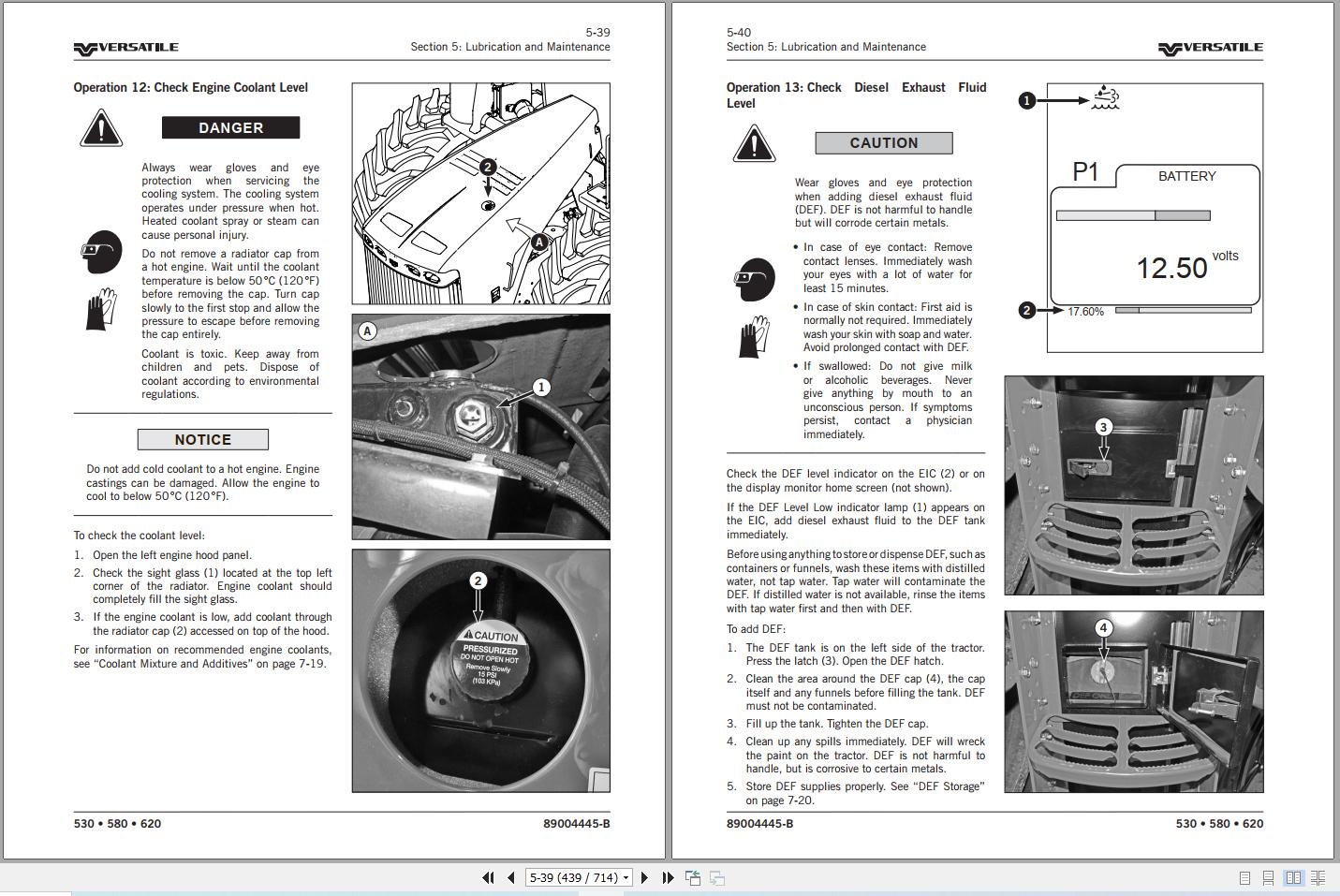Click the sight glass photo labeled A
1340x896 pixels.
(x=481, y=427)
